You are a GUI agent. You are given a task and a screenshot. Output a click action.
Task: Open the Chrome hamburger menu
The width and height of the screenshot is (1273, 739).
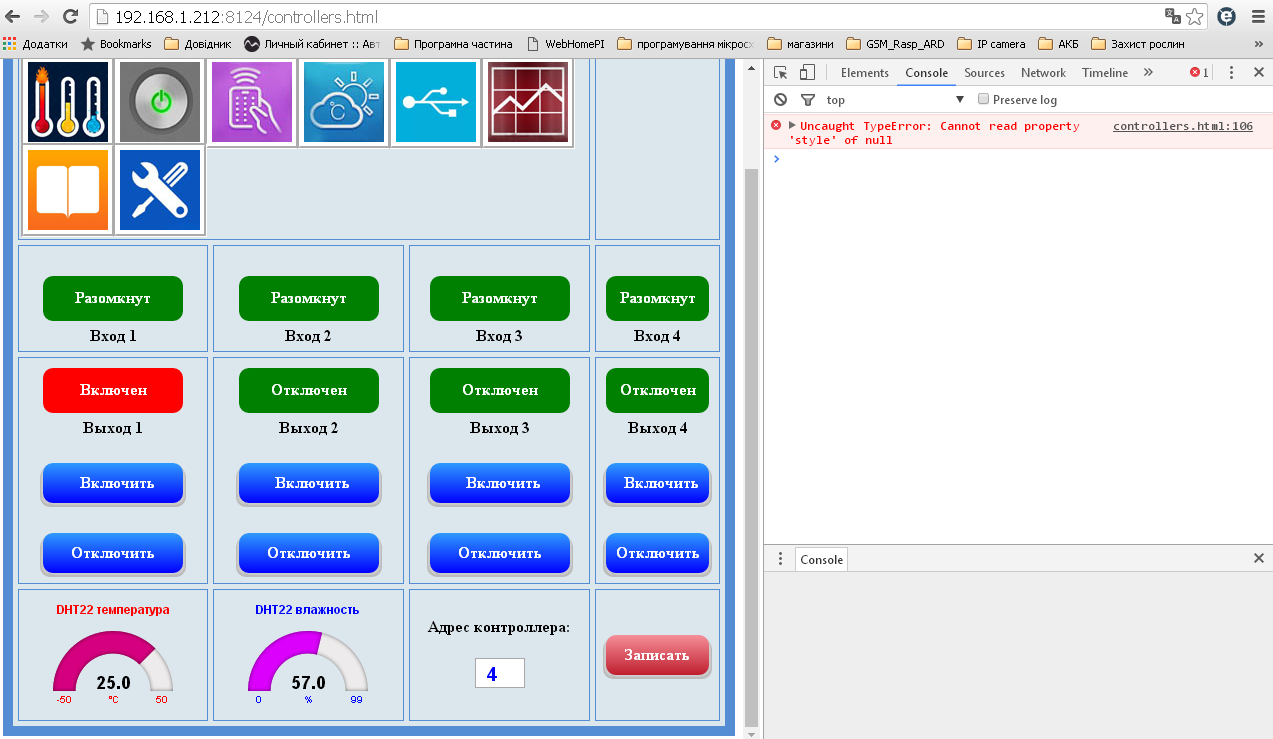(x=1258, y=16)
